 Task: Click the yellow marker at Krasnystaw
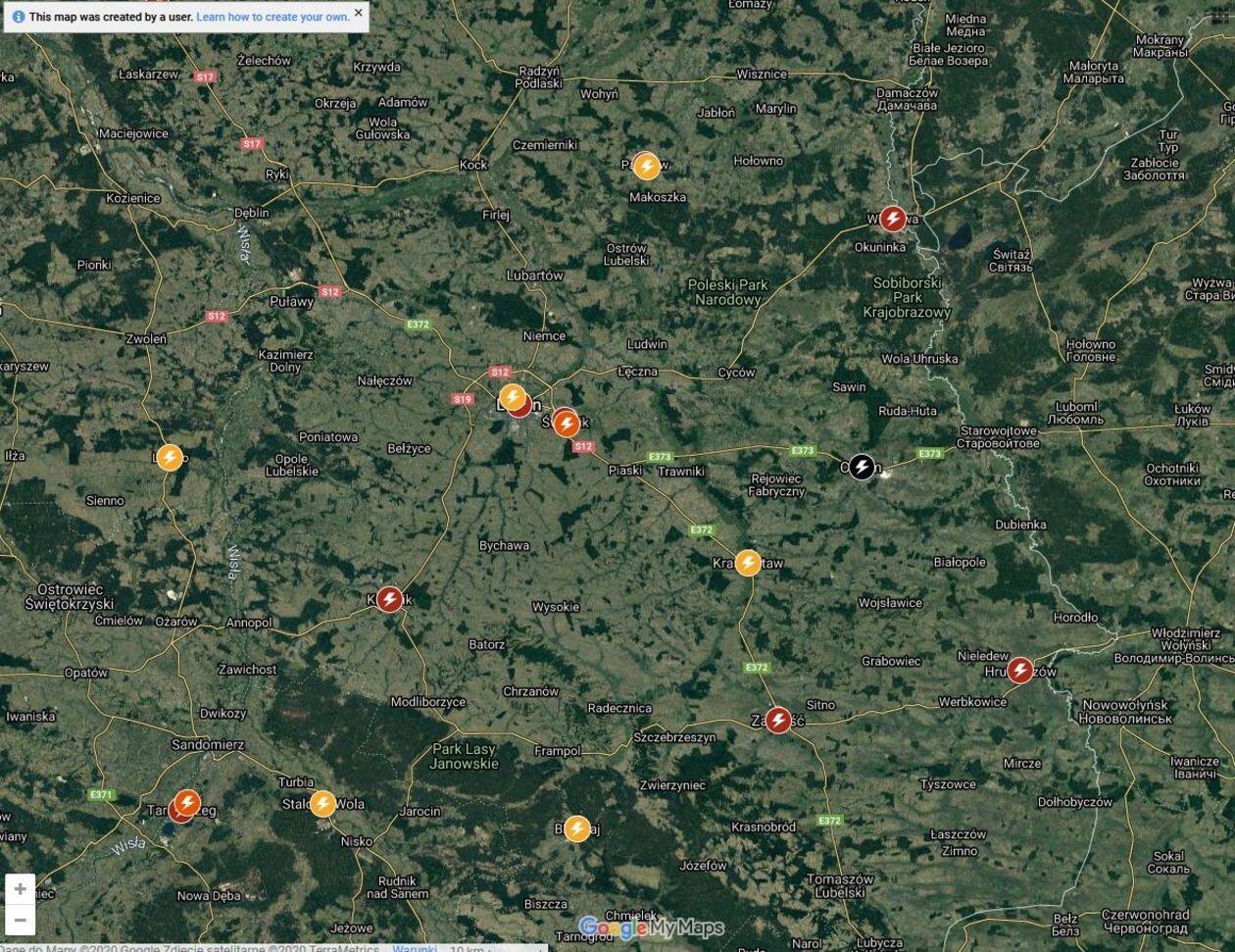click(x=748, y=563)
